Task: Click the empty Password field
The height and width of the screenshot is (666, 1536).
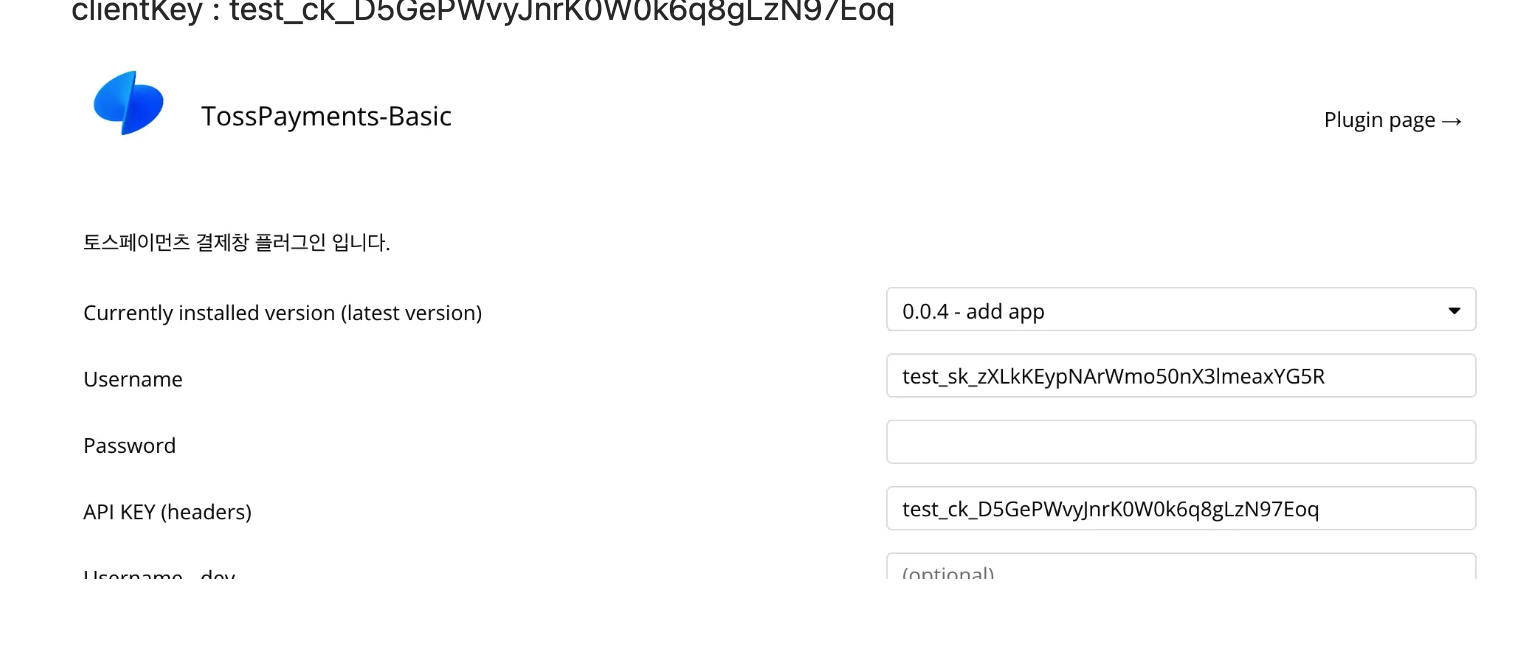Action: pyautogui.click(x=1180, y=442)
